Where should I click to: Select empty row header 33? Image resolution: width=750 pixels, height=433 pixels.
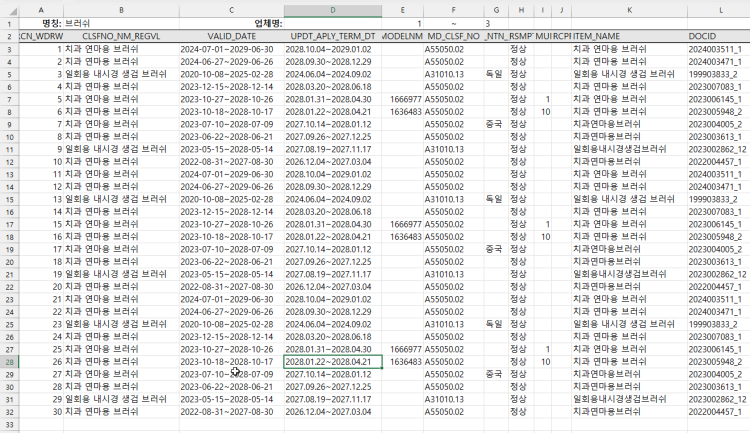coord(10,424)
